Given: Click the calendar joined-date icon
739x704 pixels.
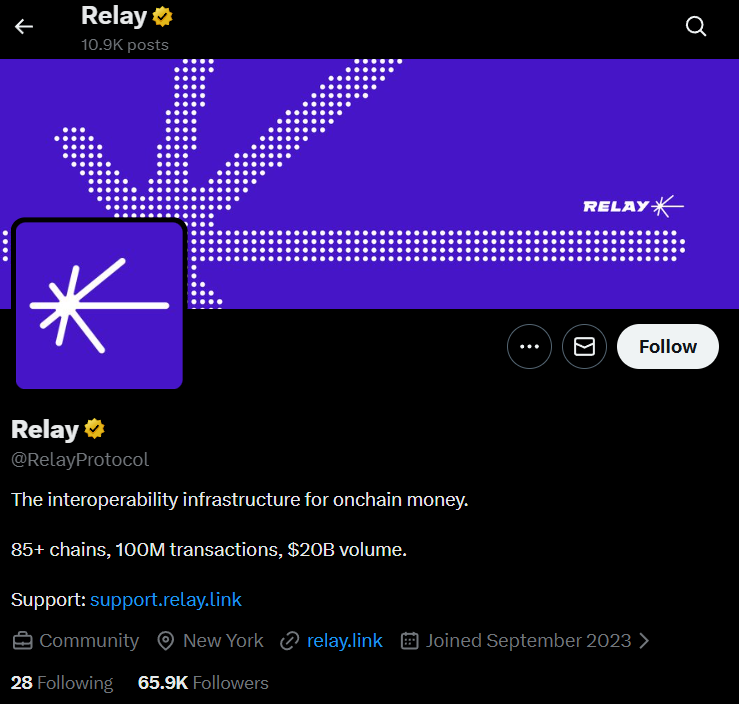Looking at the screenshot, I should tap(409, 641).
